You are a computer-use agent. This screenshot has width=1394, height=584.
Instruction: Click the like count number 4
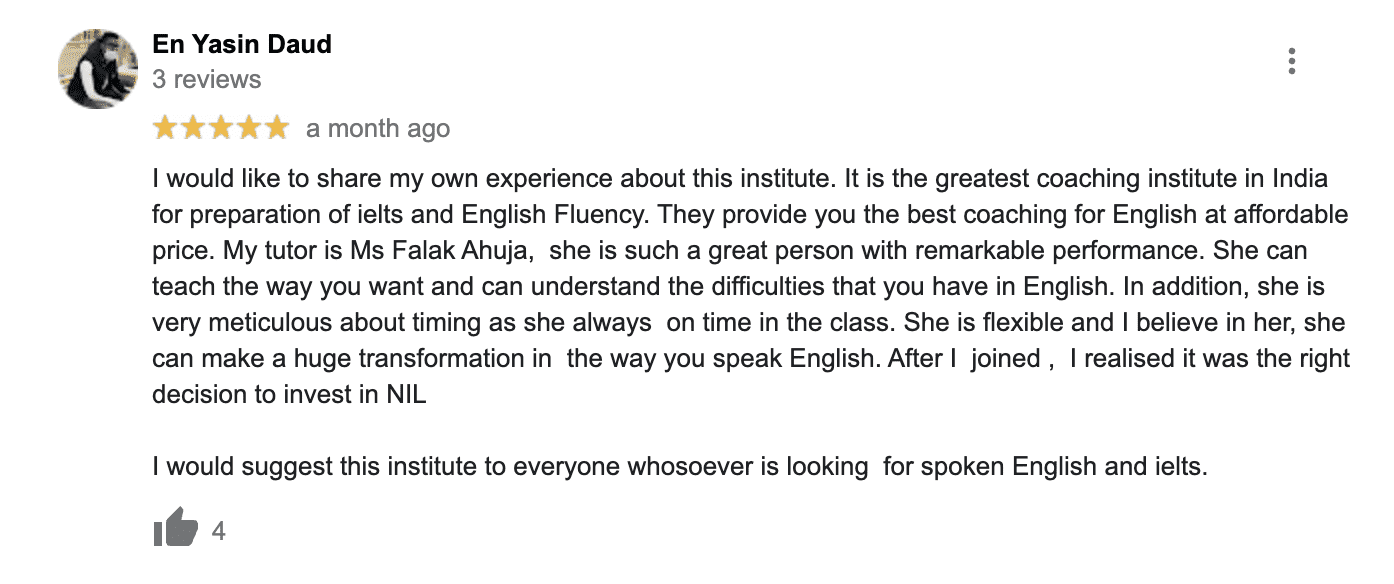(x=219, y=531)
